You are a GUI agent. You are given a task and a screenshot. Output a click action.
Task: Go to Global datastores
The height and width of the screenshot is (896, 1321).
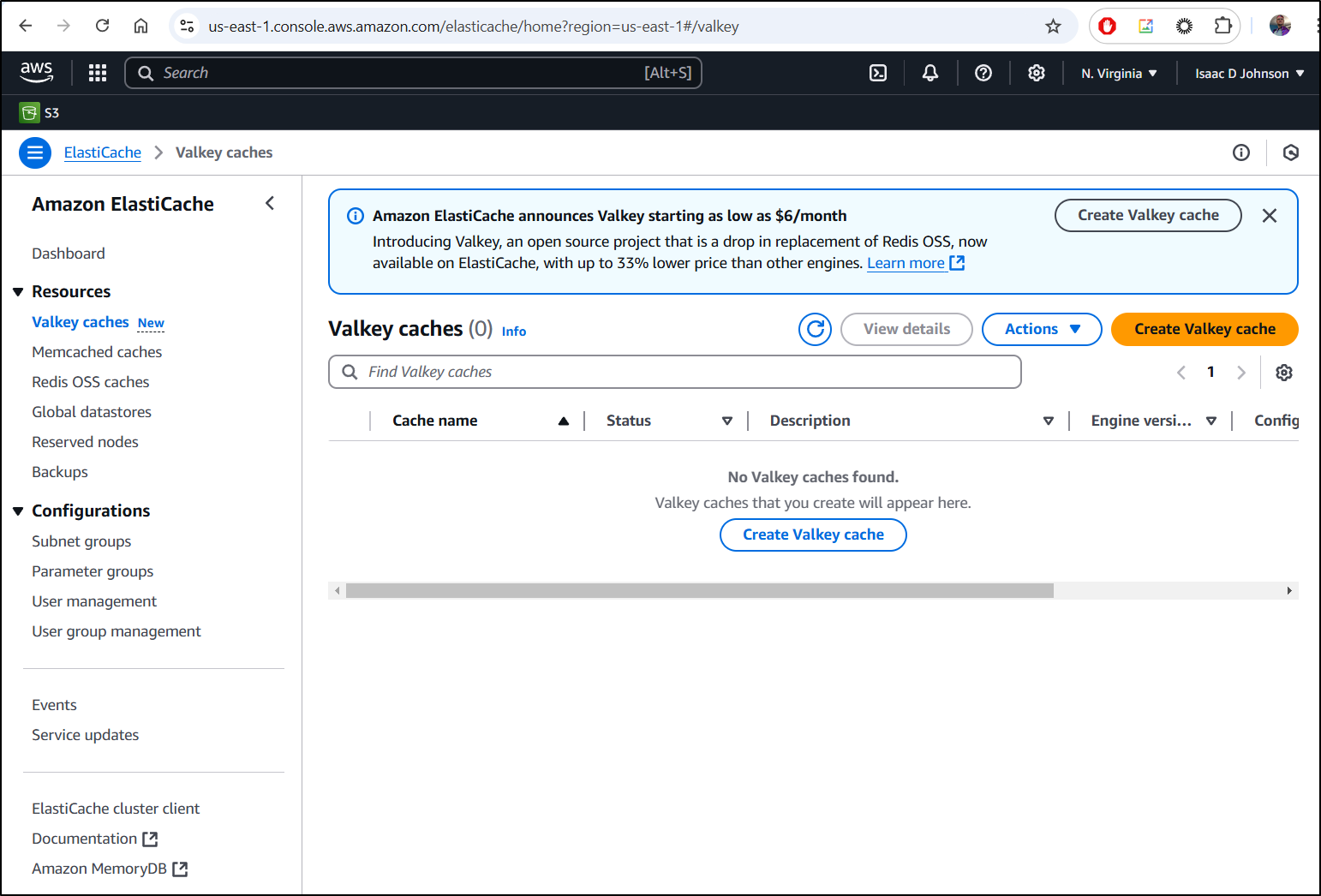coord(92,412)
